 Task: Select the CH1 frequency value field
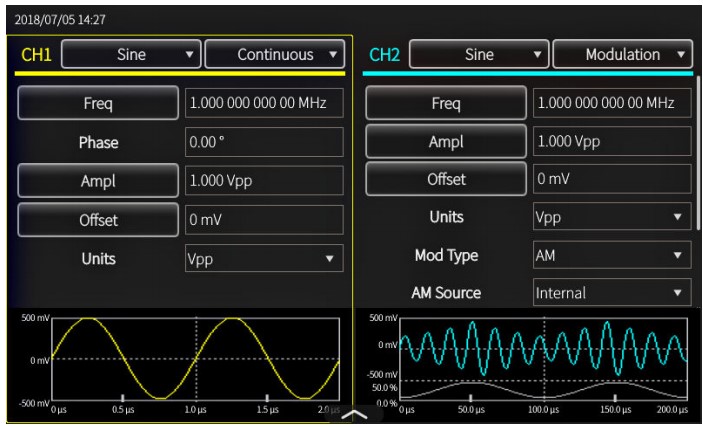[x=264, y=103]
